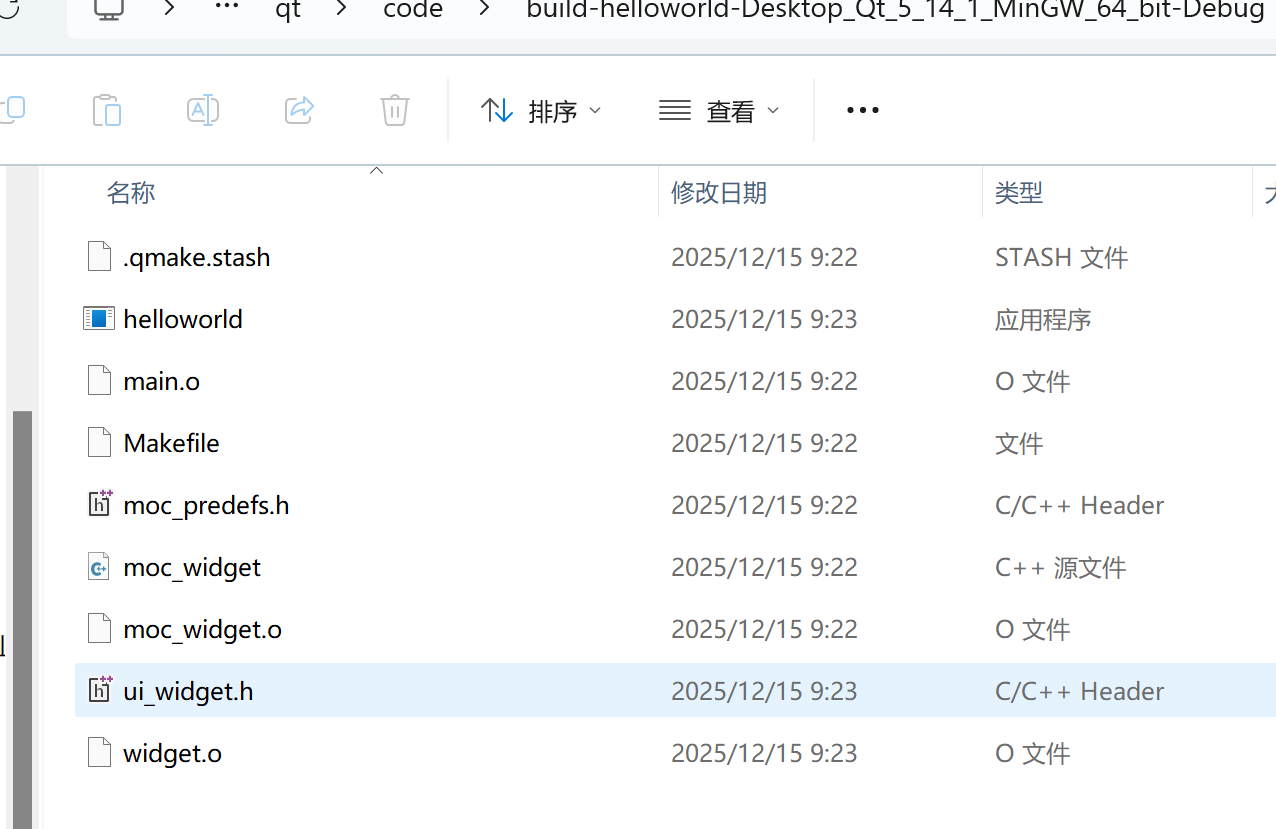Click the 名称 column sort indicator
The image size is (1276, 829).
point(376,171)
